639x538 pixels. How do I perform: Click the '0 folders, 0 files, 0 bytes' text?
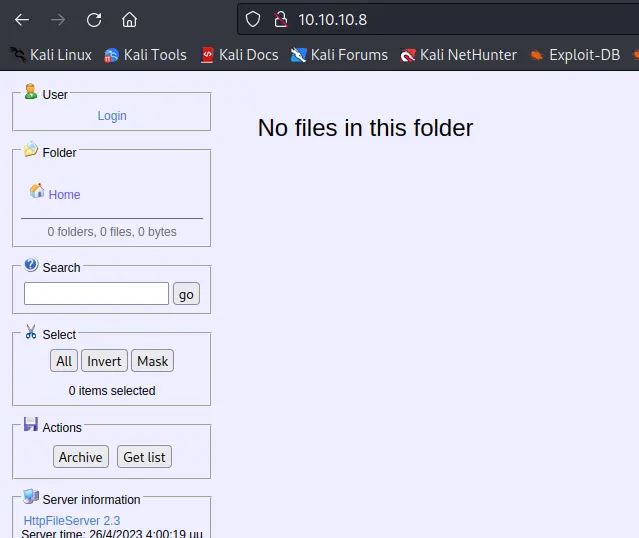click(x=112, y=232)
